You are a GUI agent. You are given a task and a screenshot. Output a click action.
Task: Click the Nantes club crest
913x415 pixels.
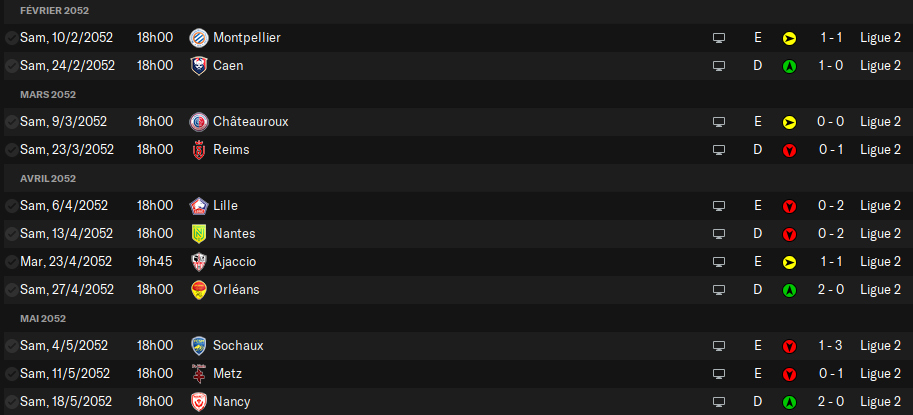199,234
